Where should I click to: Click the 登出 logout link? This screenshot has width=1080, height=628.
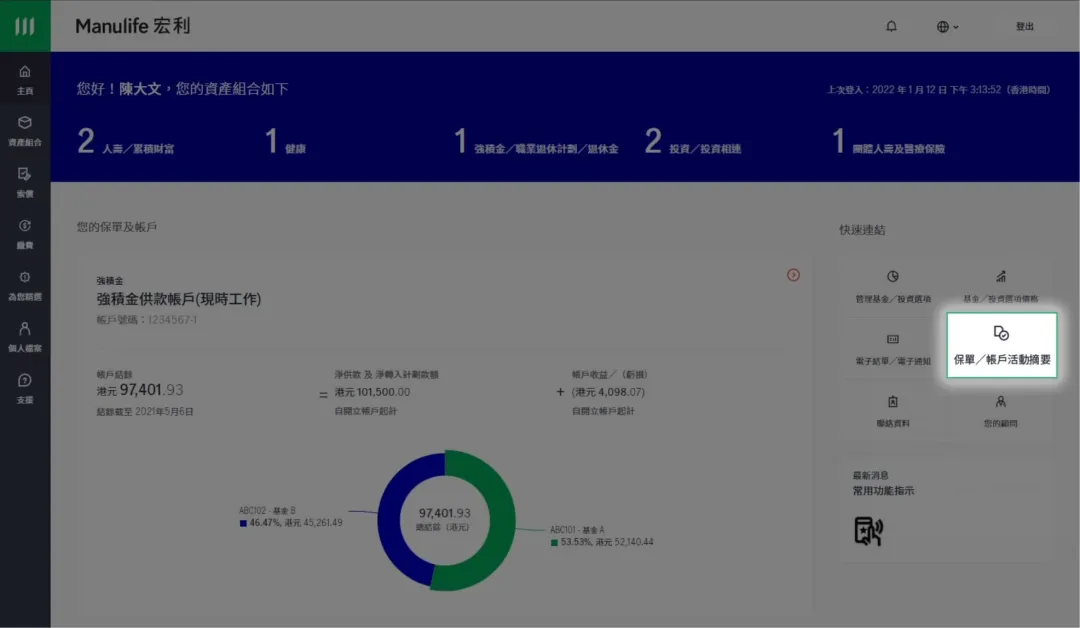1025,27
